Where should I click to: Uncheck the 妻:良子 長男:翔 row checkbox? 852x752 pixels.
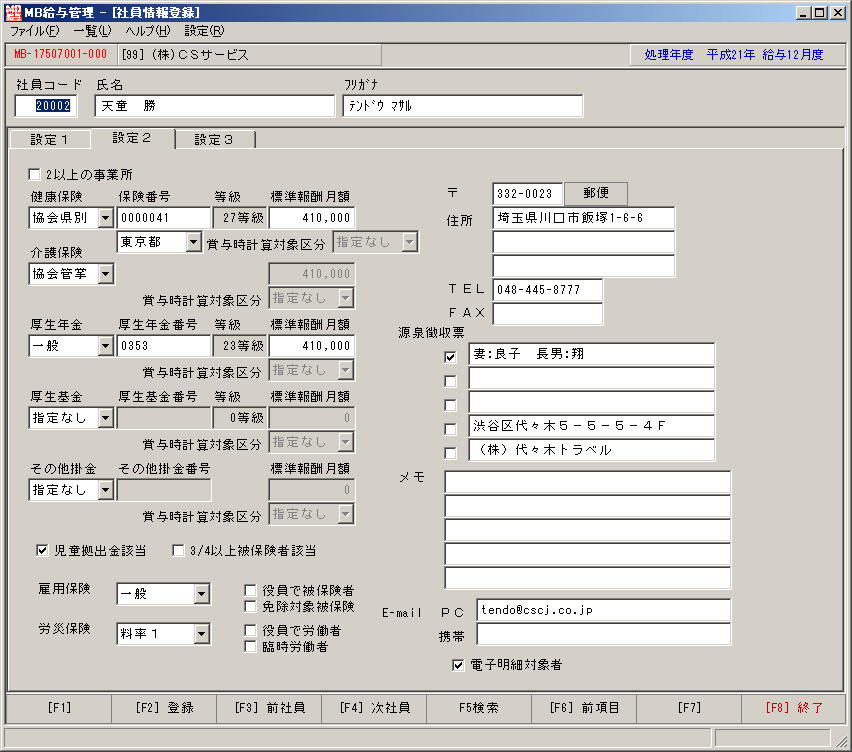pos(450,357)
